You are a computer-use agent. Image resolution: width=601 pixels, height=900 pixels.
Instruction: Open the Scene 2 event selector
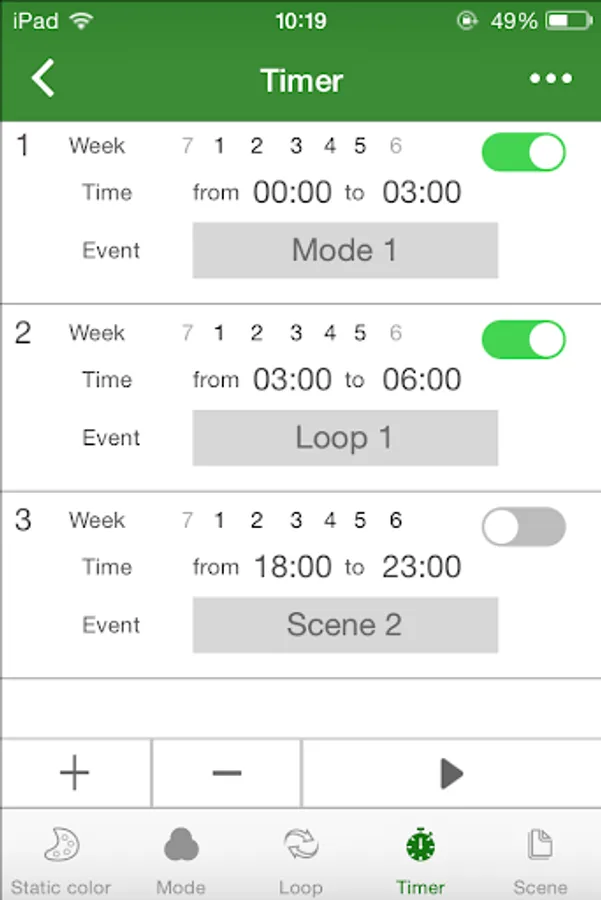pyautogui.click(x=345, y=624)
